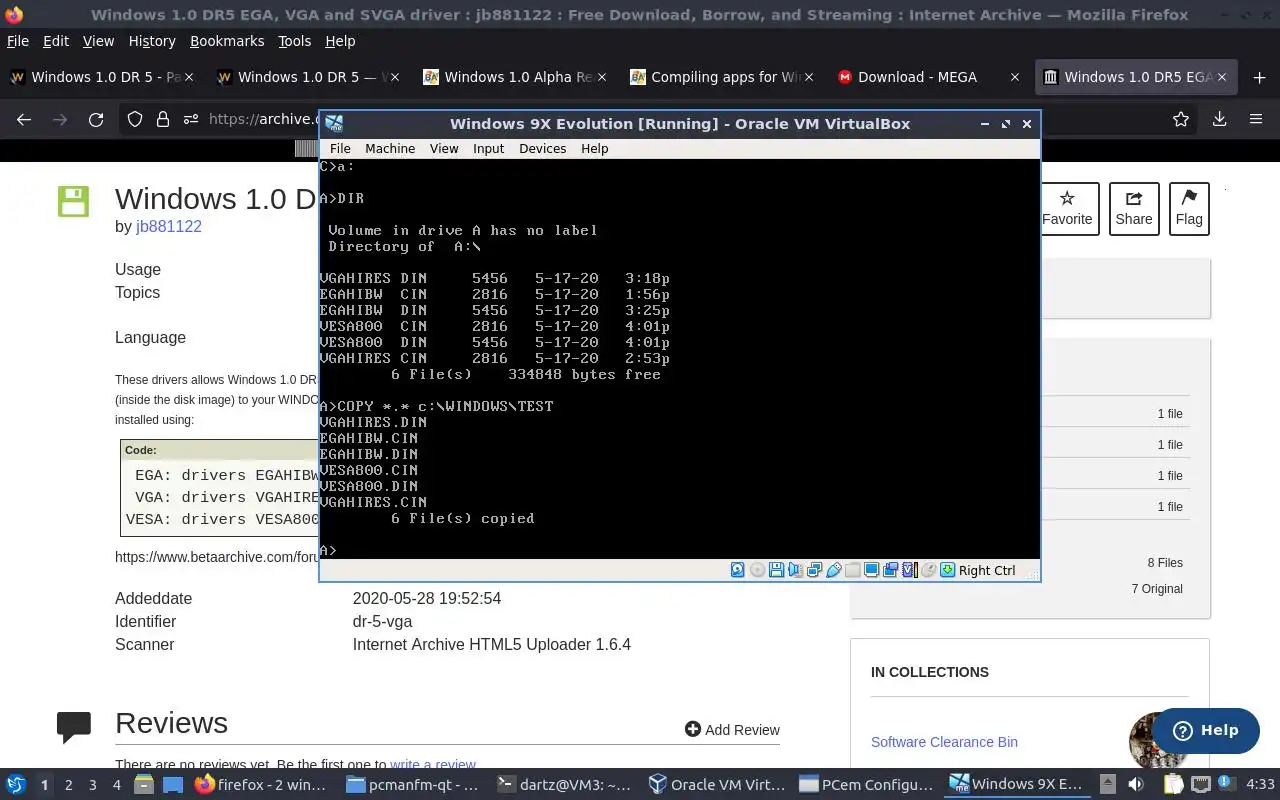Click the floppy disk icon in VirtualBox status bar
This screenshot has height=800, width=1280.
(776, 570)
